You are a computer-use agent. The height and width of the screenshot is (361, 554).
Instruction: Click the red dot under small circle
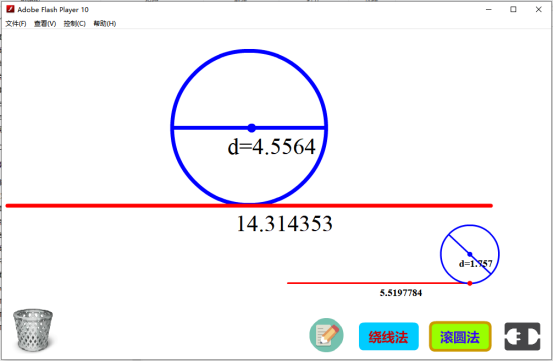coord(470,283)
